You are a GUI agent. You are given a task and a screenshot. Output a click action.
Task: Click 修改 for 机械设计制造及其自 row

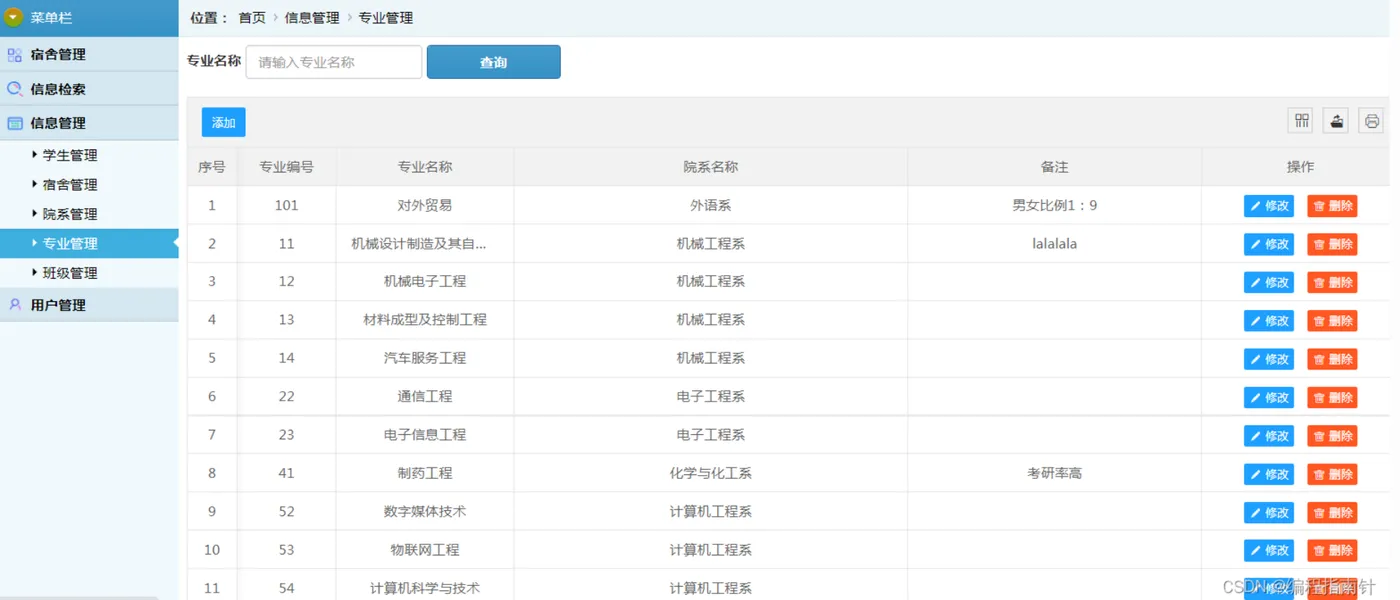pyautogui.click(x=1269, y=244)
